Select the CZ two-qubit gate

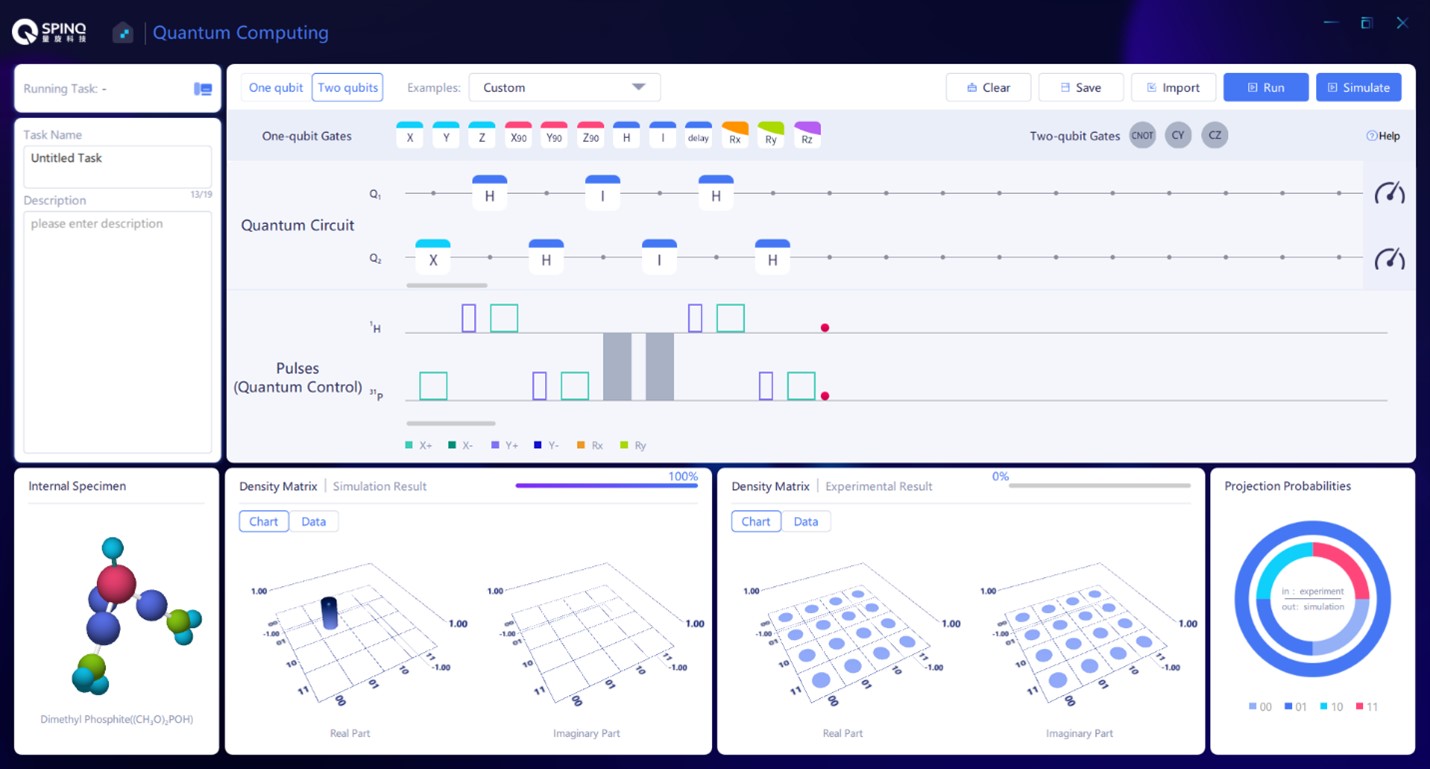(x=1214, y=135)
